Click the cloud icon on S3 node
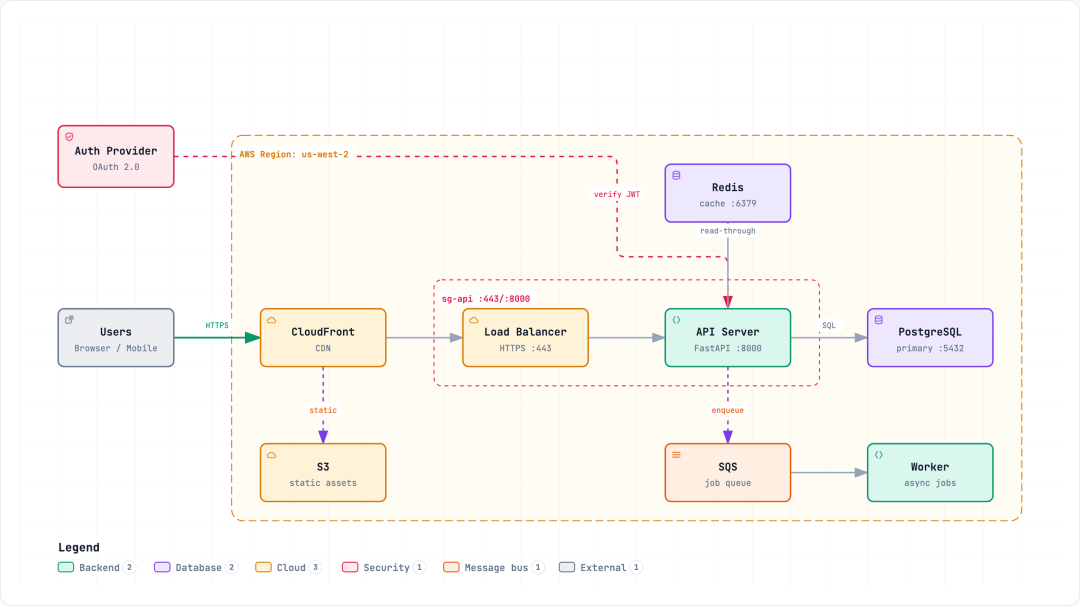 [271, 455]
